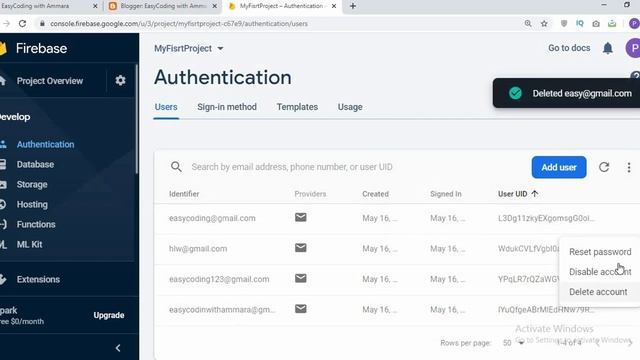Select the hlw@gmail.com identifier cell
The width and height of the screenshot is (640, 360).
point(198,249)
